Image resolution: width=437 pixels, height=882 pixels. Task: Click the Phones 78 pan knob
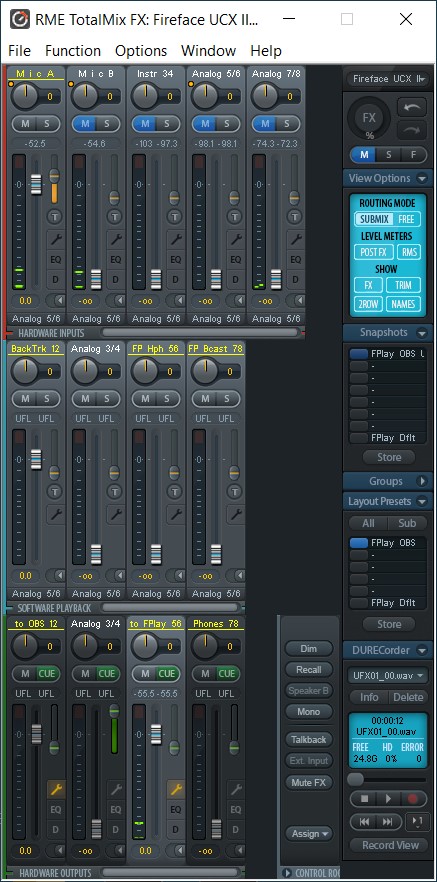(x=205, y=647)
